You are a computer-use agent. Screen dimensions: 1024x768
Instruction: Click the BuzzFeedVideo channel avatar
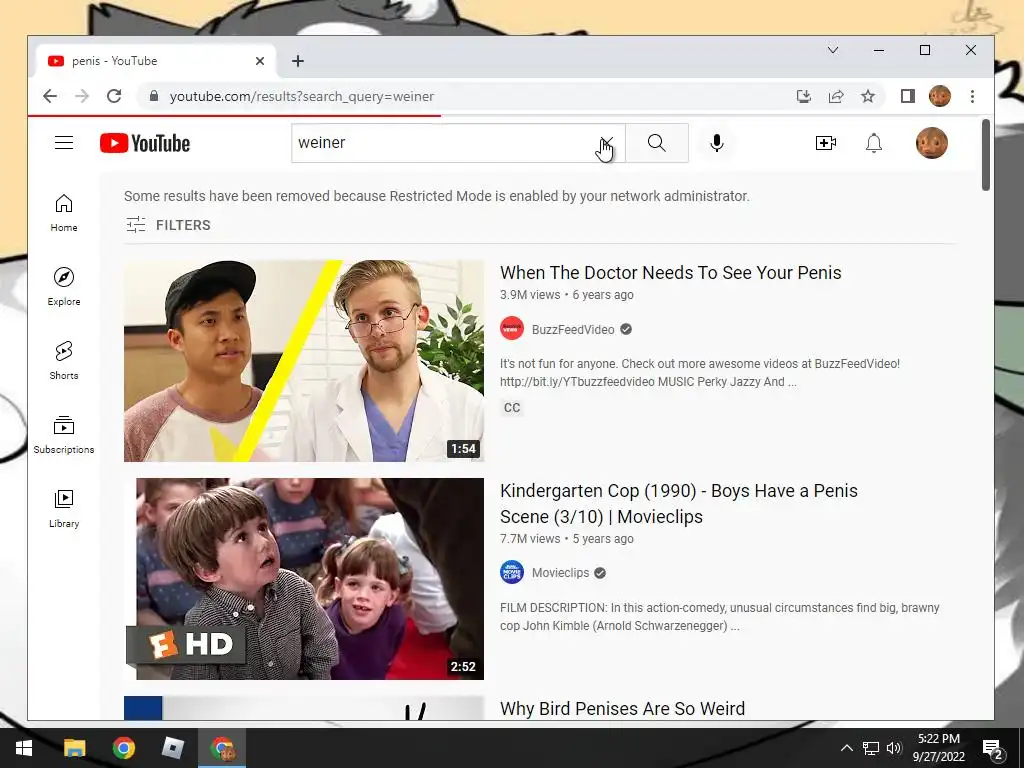click(512, 328)
